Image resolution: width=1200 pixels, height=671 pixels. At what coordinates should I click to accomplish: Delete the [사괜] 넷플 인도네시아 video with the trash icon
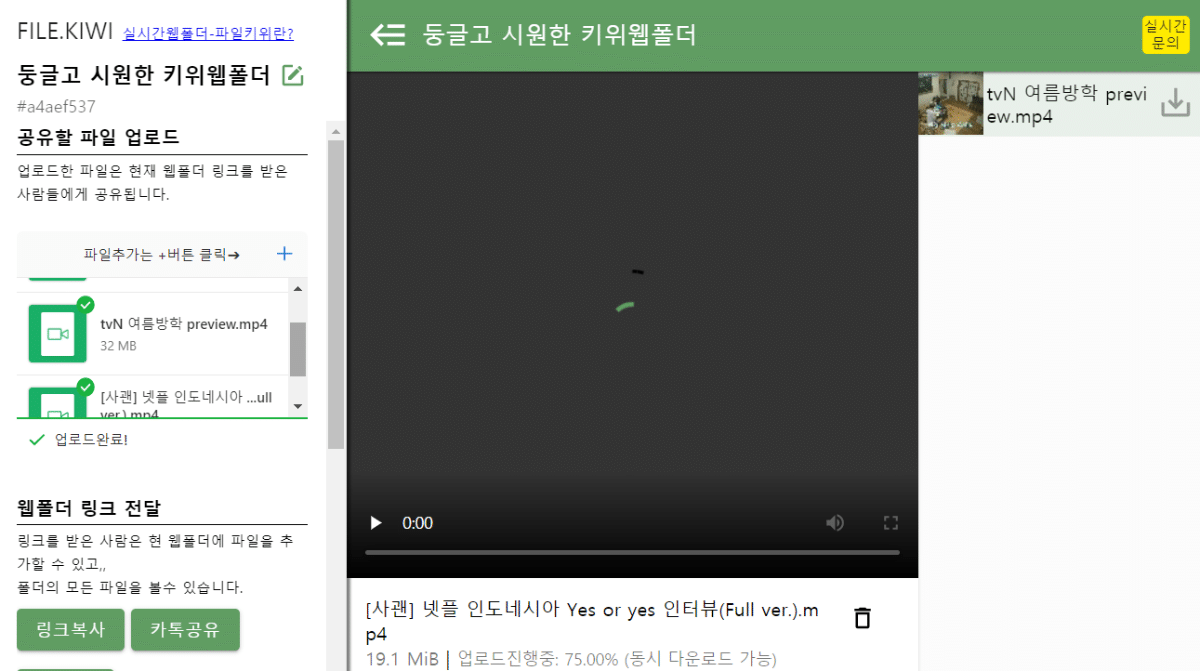pyautogui.click(x=862, y=618)
